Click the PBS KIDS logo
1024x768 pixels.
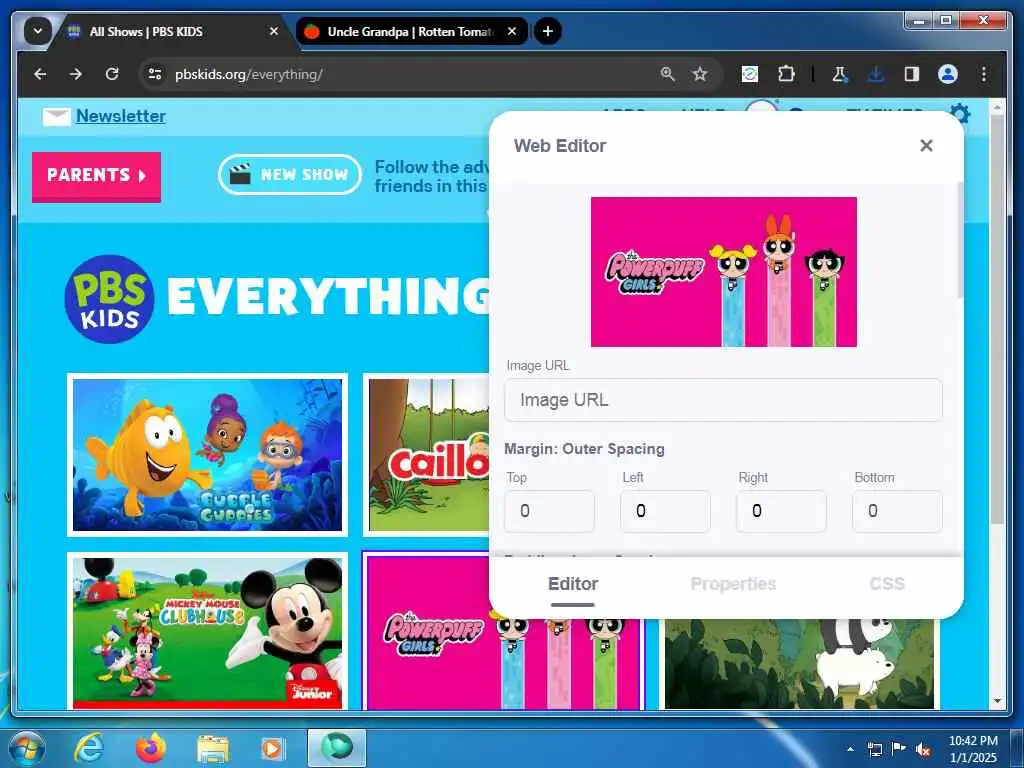coord(110,299)
